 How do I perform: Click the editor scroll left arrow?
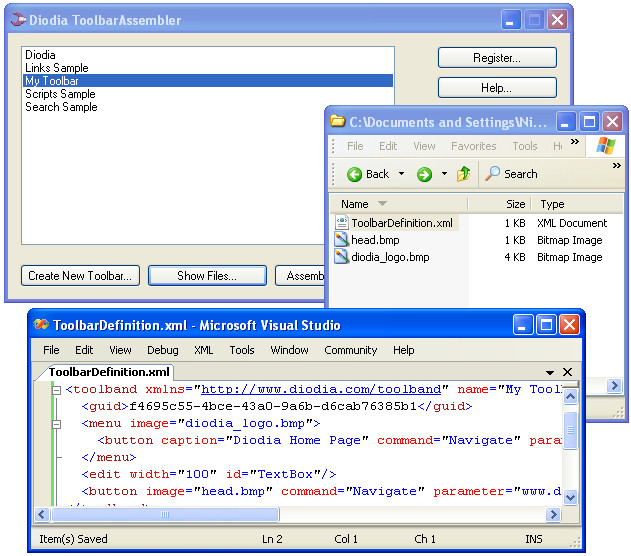tap(41, 514)
